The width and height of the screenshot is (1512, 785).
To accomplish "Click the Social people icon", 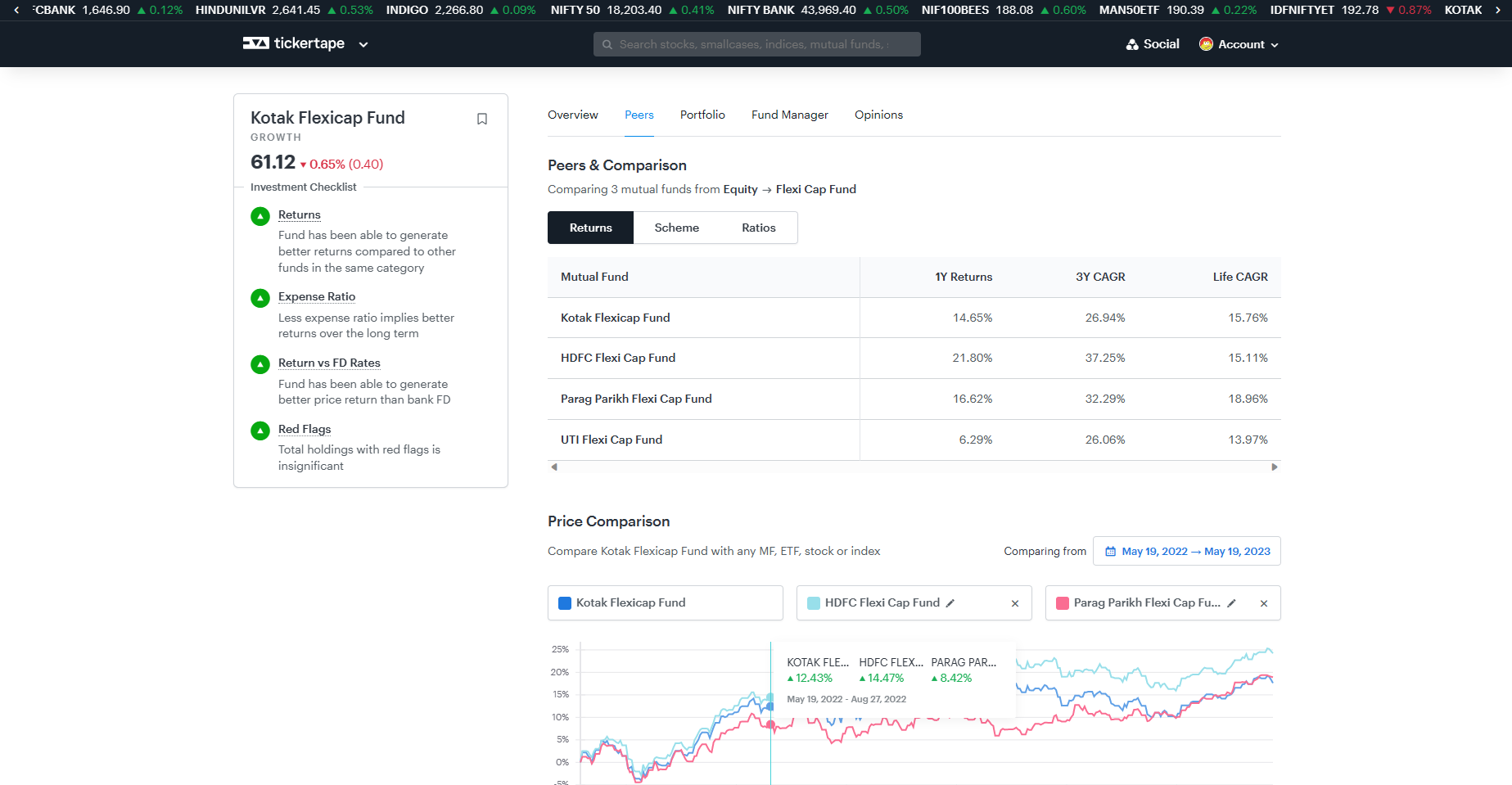I will (1132, 44).
